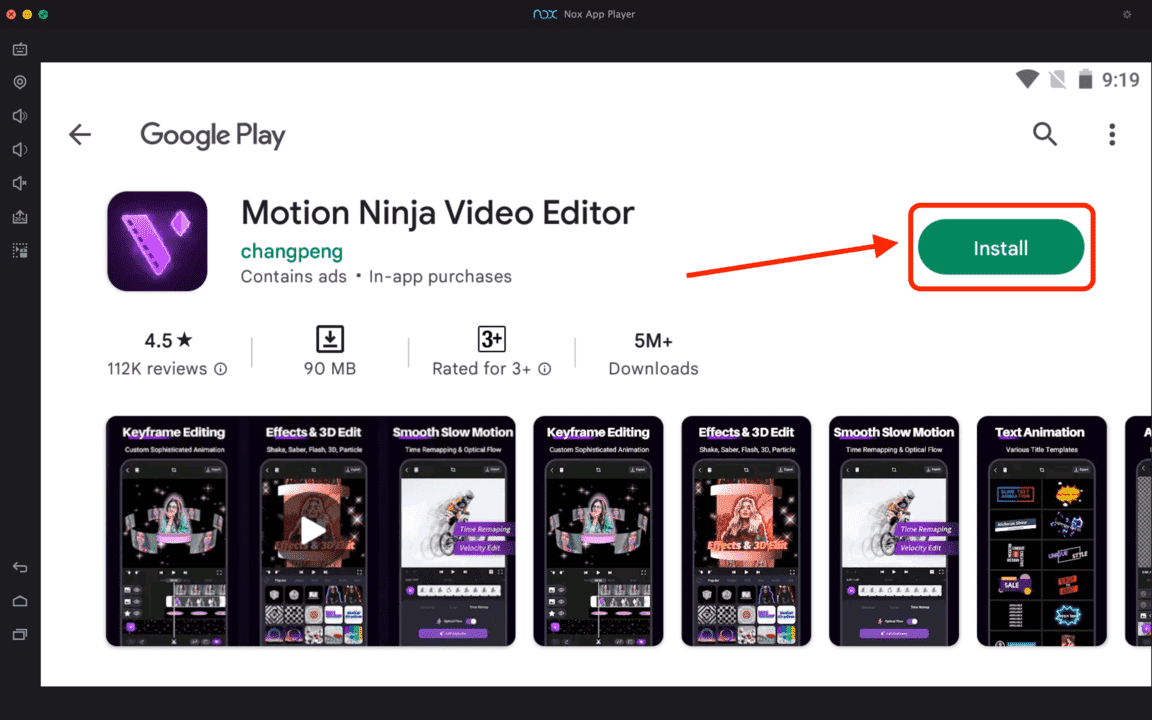
Task: Go back using the Google Play arrow
Action: tap(80, 134)
